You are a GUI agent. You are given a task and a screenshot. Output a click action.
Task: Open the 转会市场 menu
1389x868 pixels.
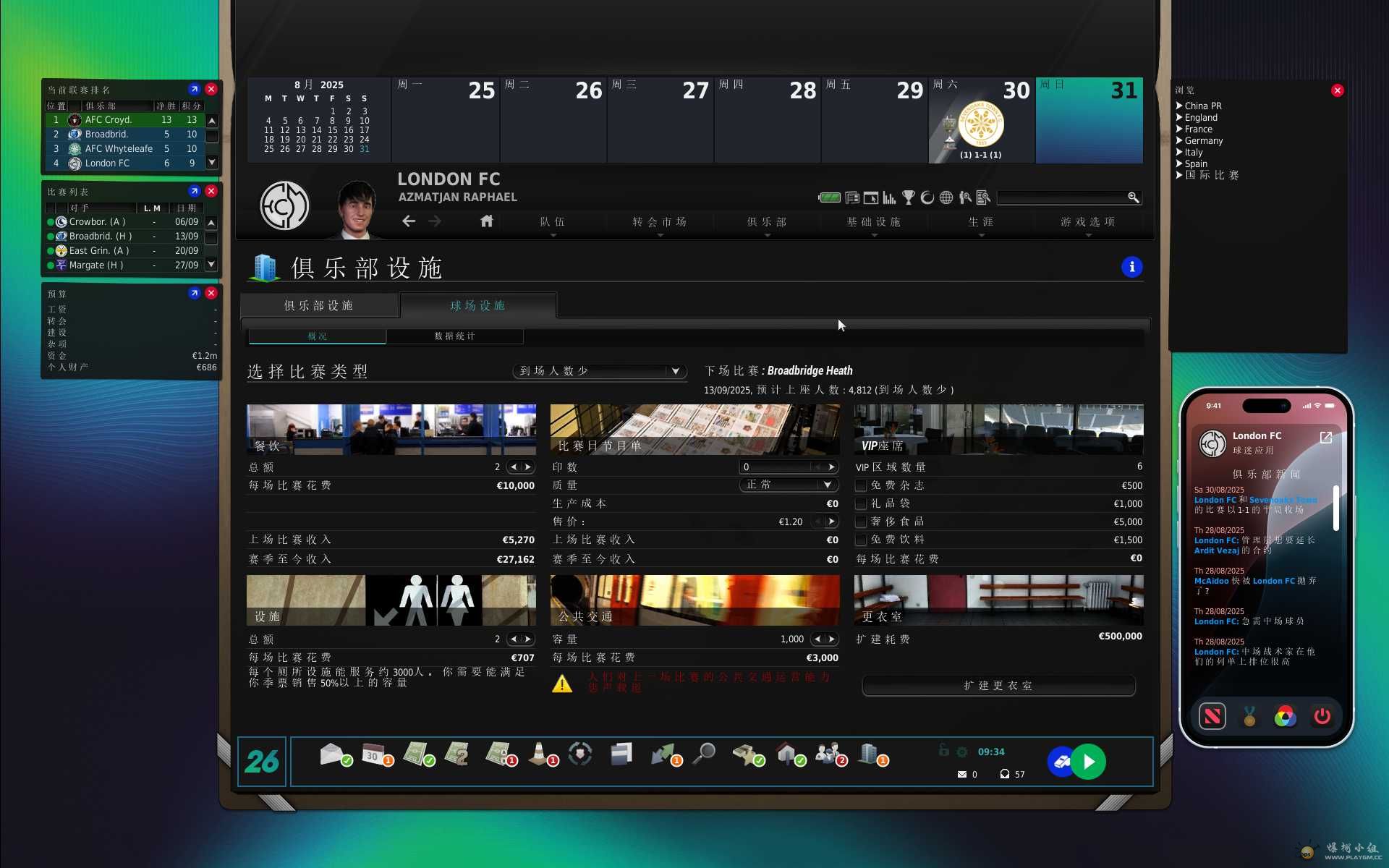pyautogui.click(x=659, y=222)
